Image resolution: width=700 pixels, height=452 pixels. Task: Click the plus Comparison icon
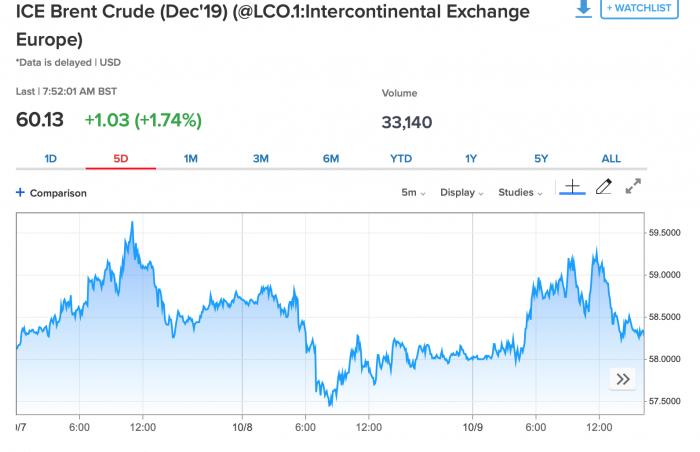(20, 193)
